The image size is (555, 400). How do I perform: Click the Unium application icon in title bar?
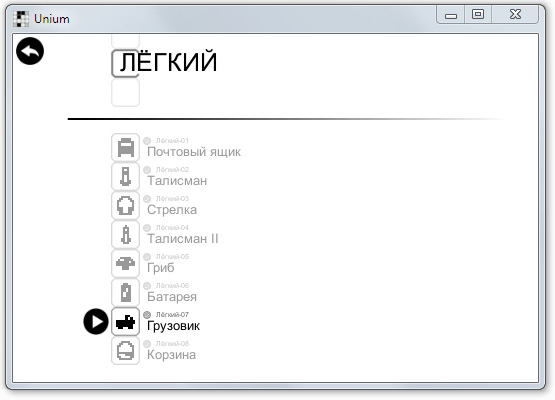[x=21, y=19]
